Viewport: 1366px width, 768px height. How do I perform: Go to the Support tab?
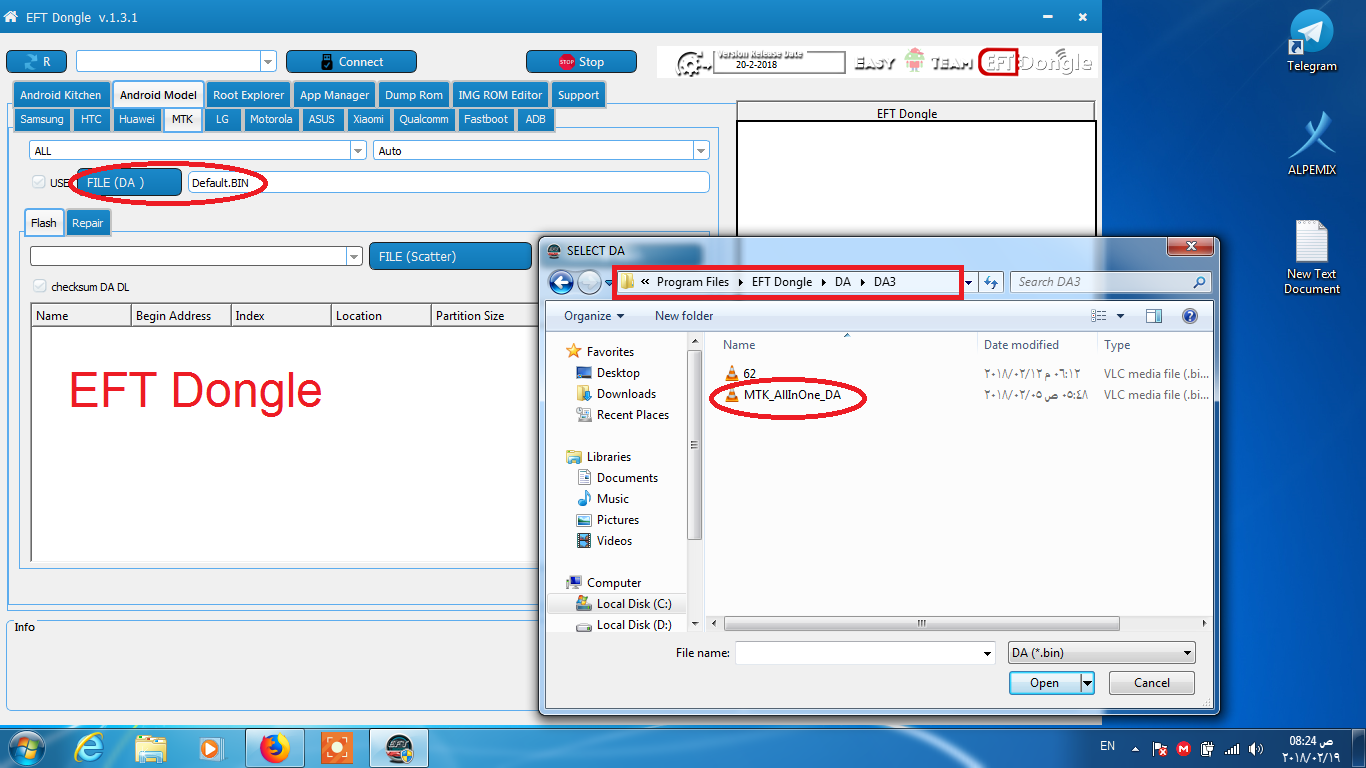pos(578,95)
